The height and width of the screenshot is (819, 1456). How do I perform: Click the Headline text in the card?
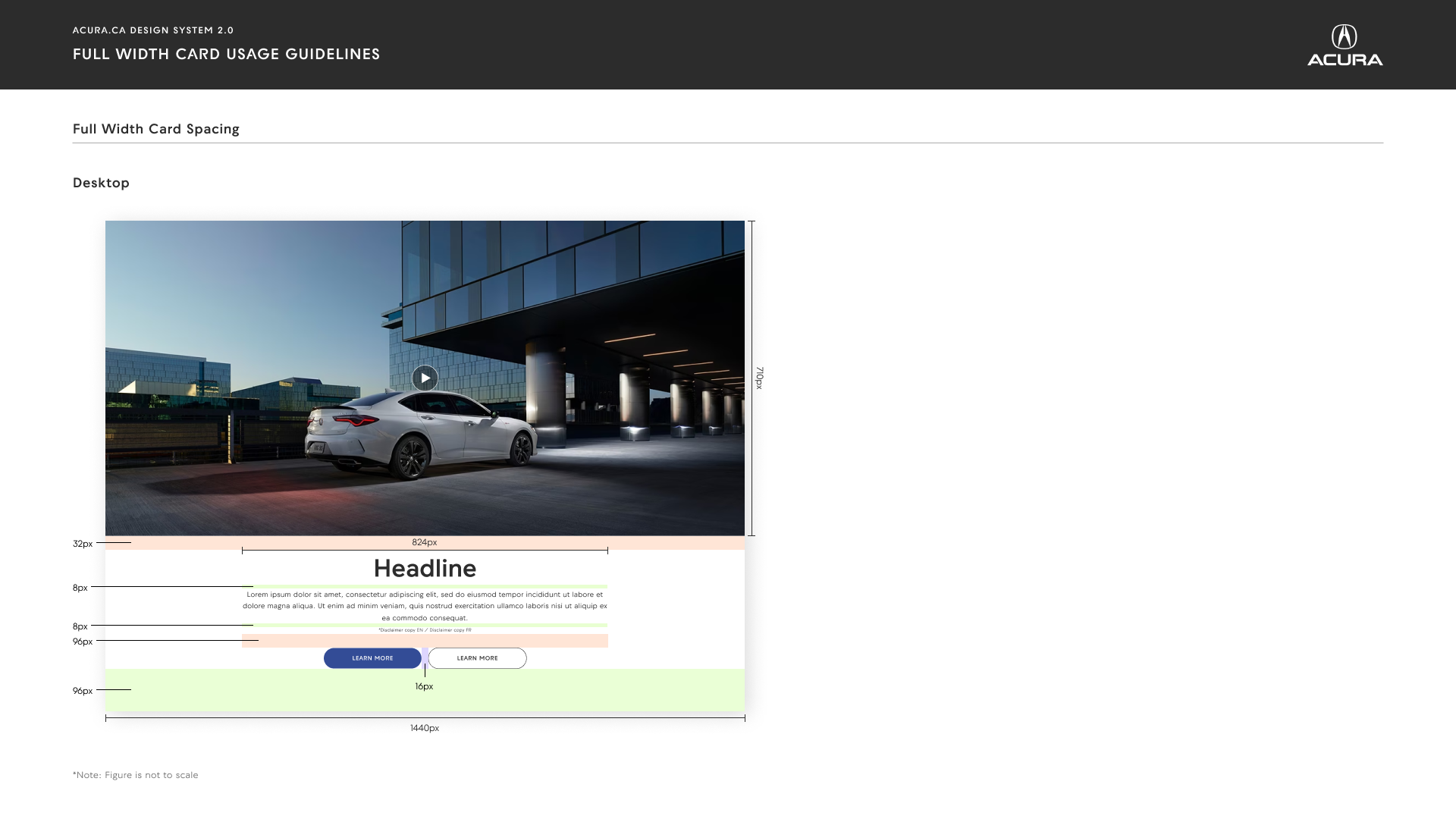(x=425, y=569)
